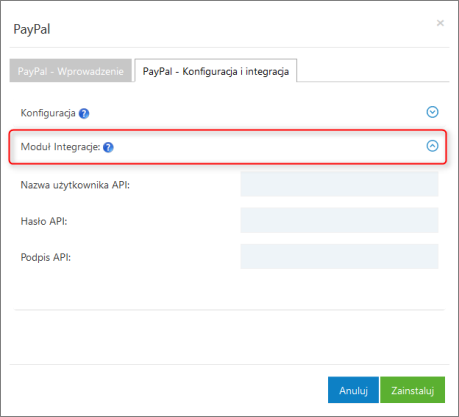
Task: Click the PayPal dialog title
Action: [x=32, y=29]
